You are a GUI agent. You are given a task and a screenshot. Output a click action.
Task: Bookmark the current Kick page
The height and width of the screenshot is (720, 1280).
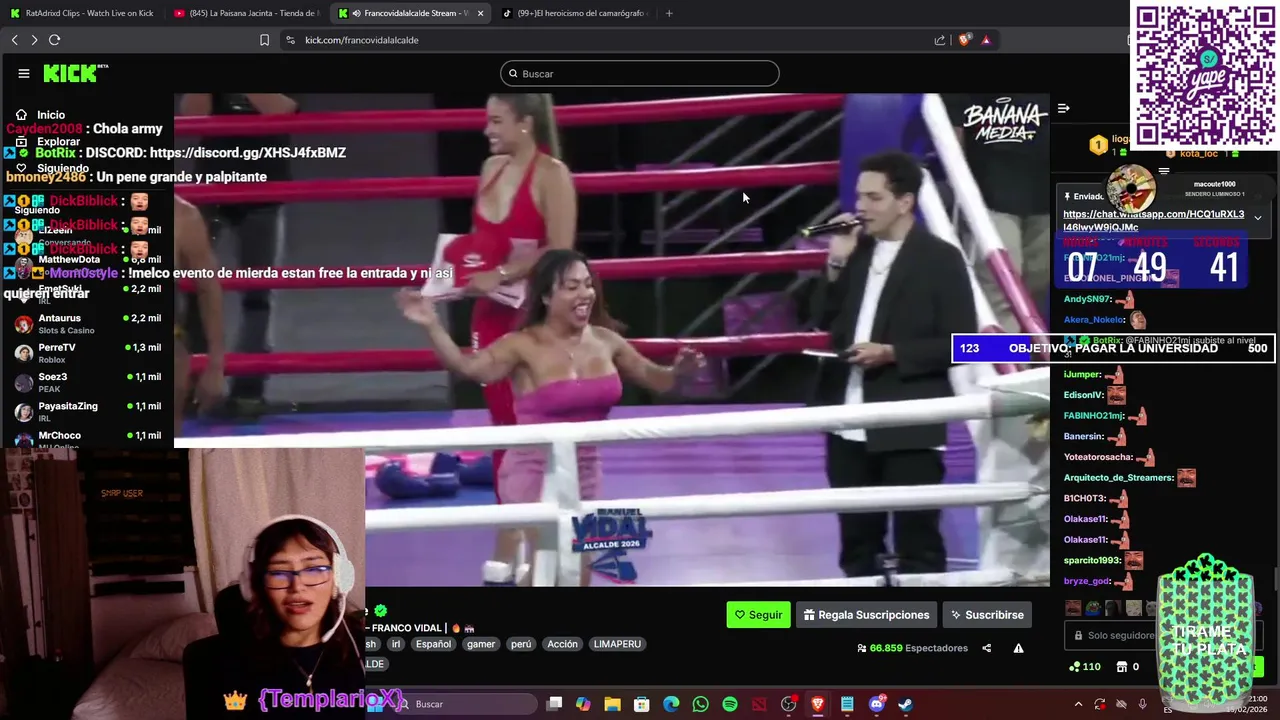(x=264, y=40)
